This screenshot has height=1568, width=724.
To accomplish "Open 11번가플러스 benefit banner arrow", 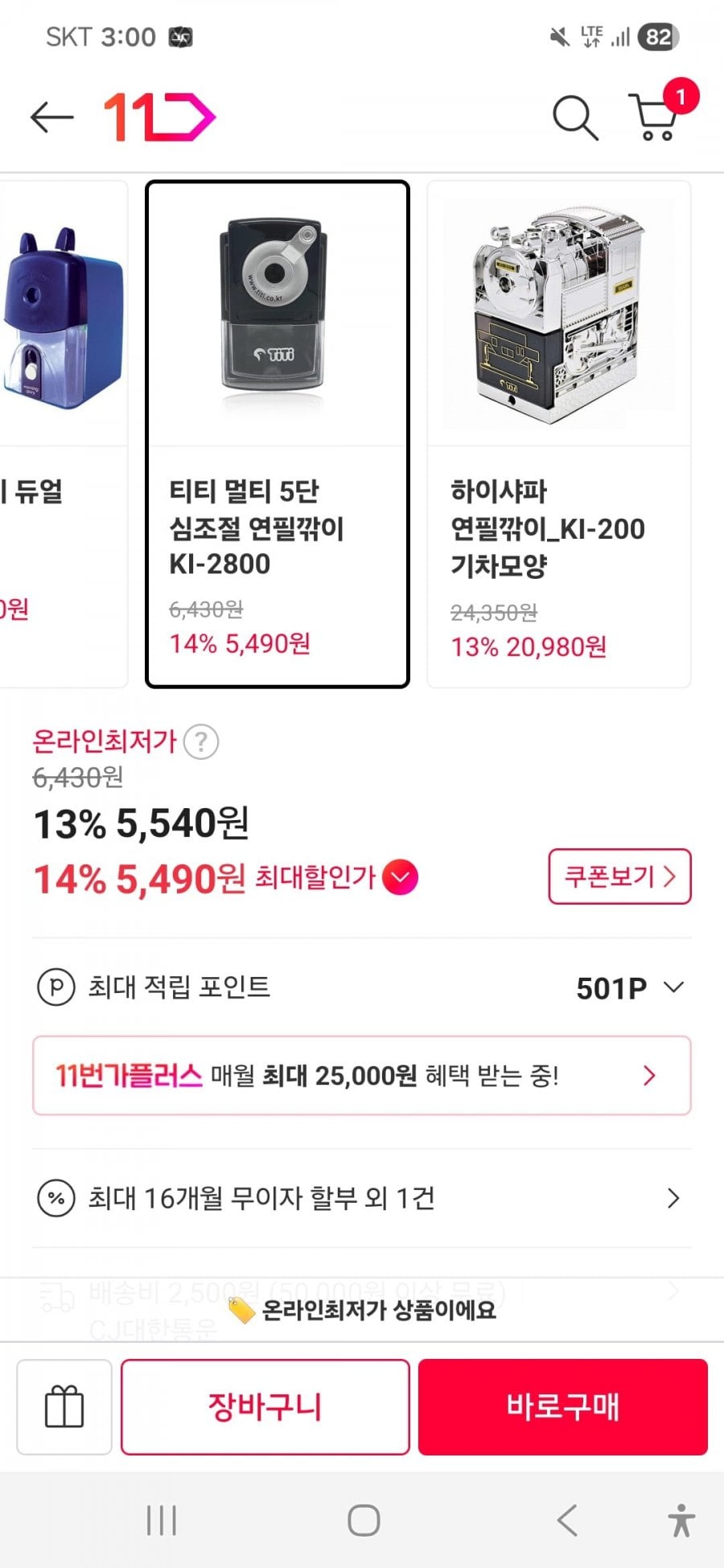I will tap(650, 1075).
